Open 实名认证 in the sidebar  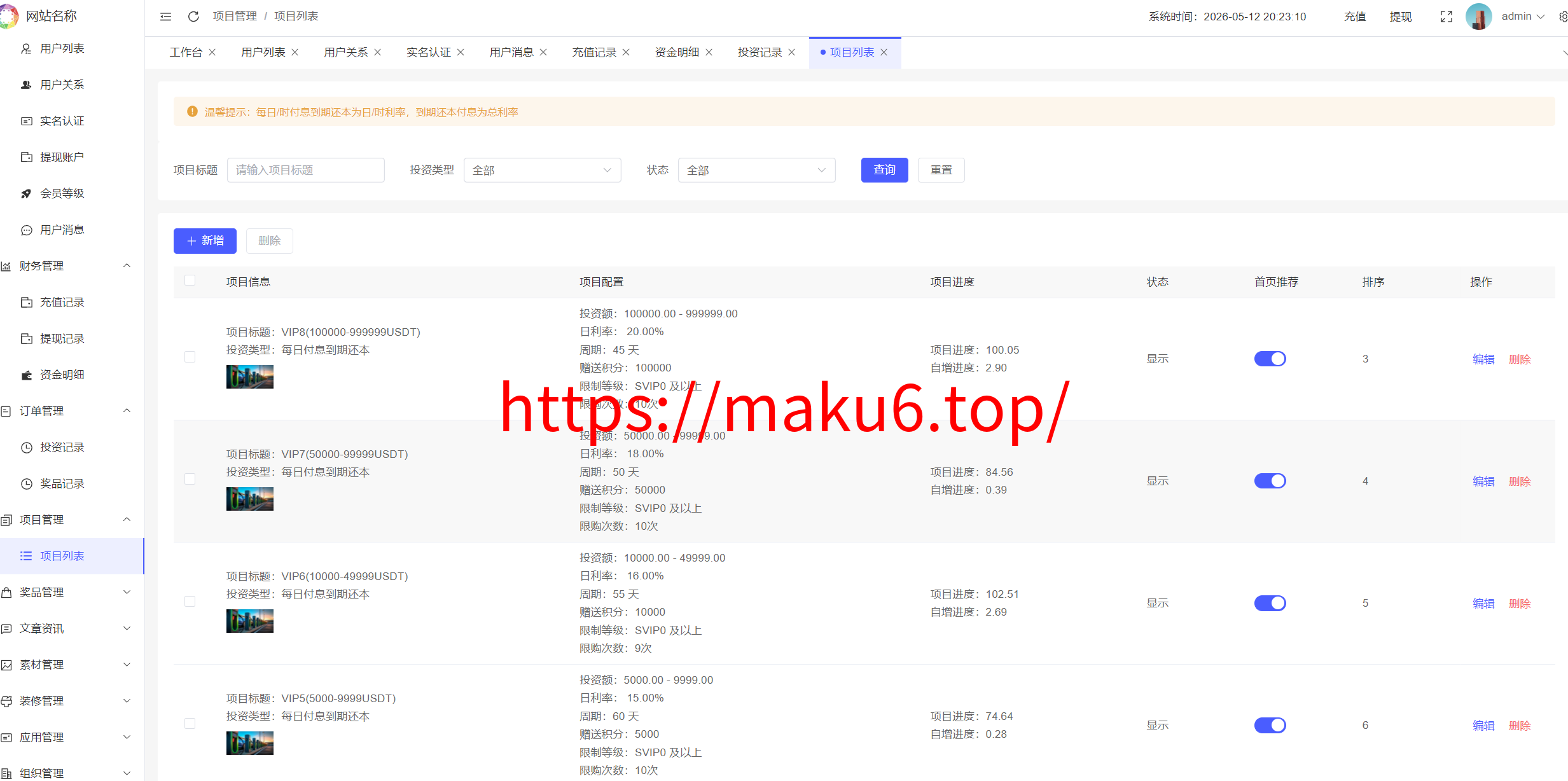click(x=62, y=121)
